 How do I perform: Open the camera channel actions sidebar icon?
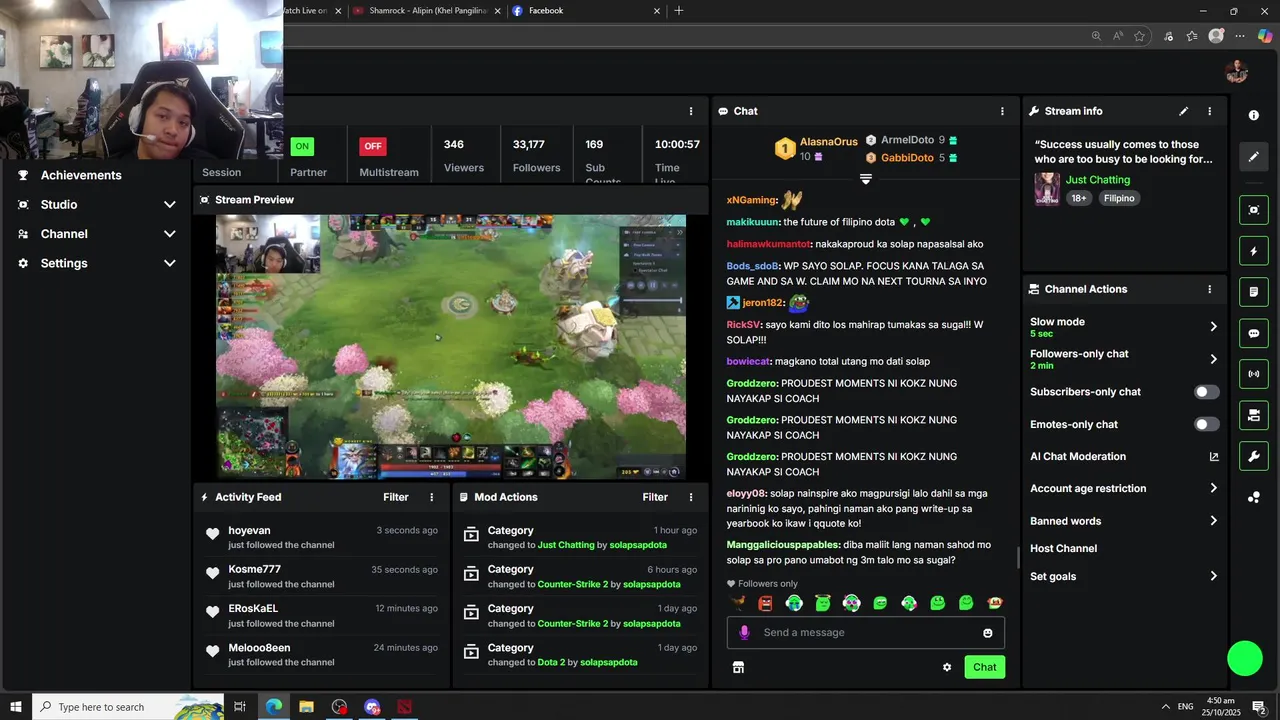(x=1254, y=415)
